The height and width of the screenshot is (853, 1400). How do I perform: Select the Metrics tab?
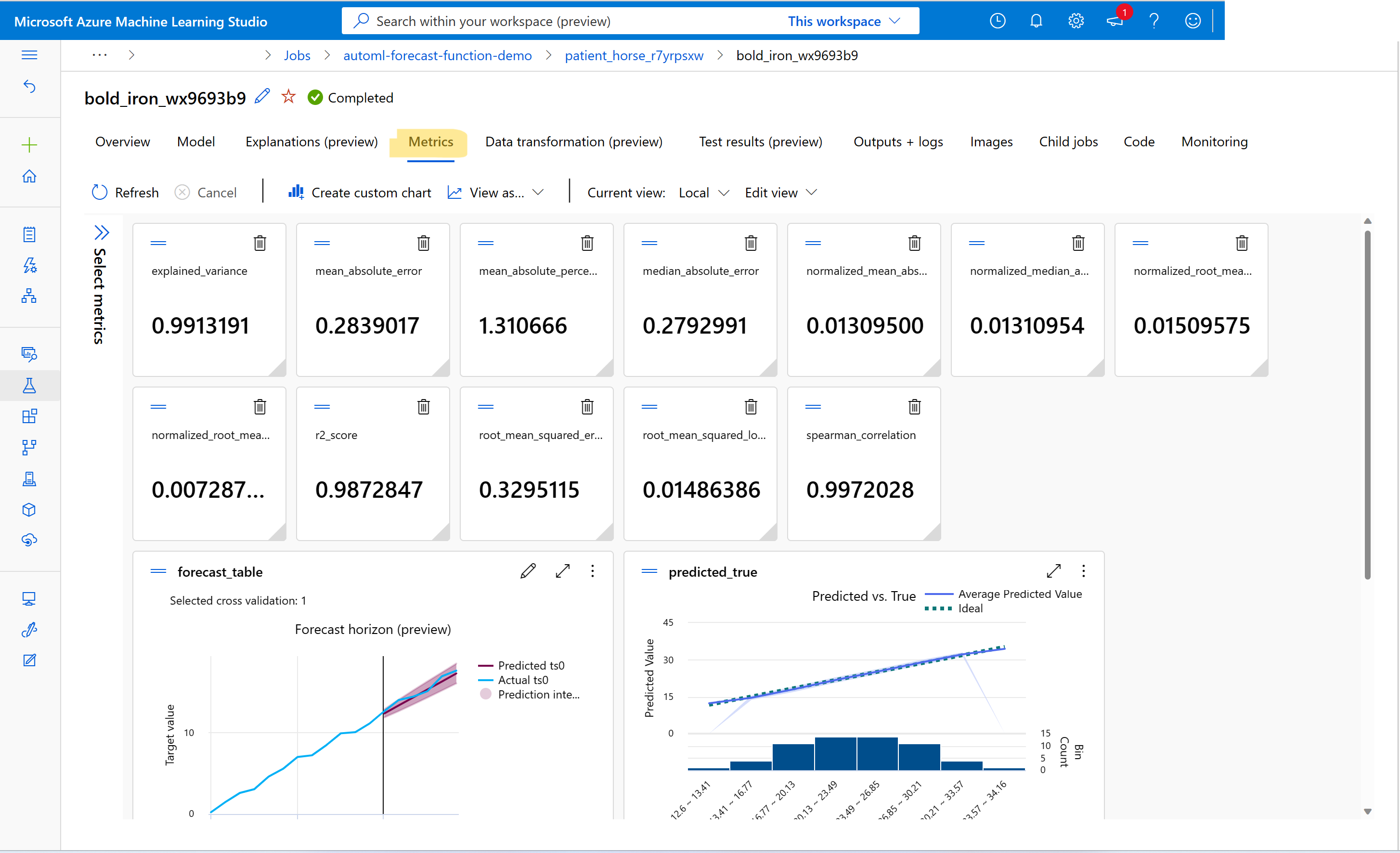point(431,141)
